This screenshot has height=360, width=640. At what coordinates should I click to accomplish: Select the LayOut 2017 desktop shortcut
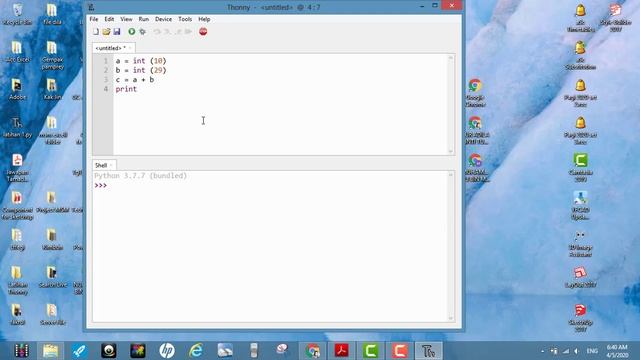580,277
